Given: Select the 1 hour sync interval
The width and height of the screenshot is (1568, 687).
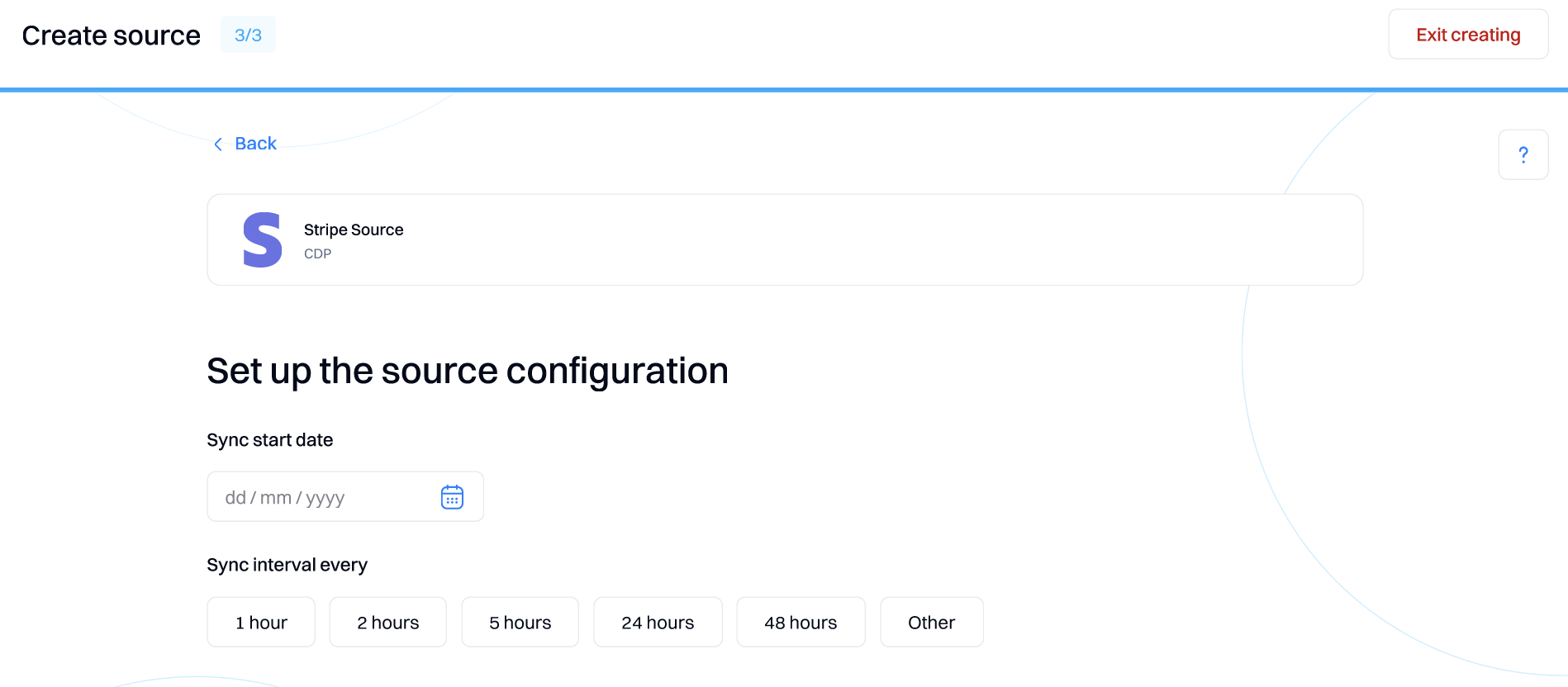Looking at the screenshot, I should 261,623.
